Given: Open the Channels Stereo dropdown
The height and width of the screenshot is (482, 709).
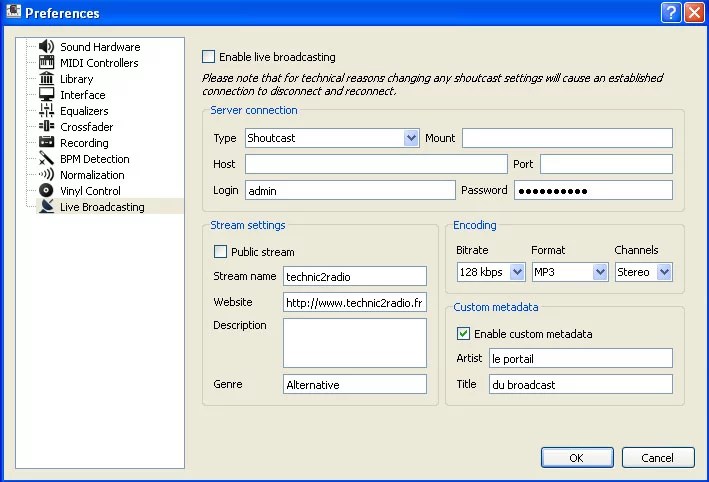Looking at the screenshot, I should [x=643, y=272].
